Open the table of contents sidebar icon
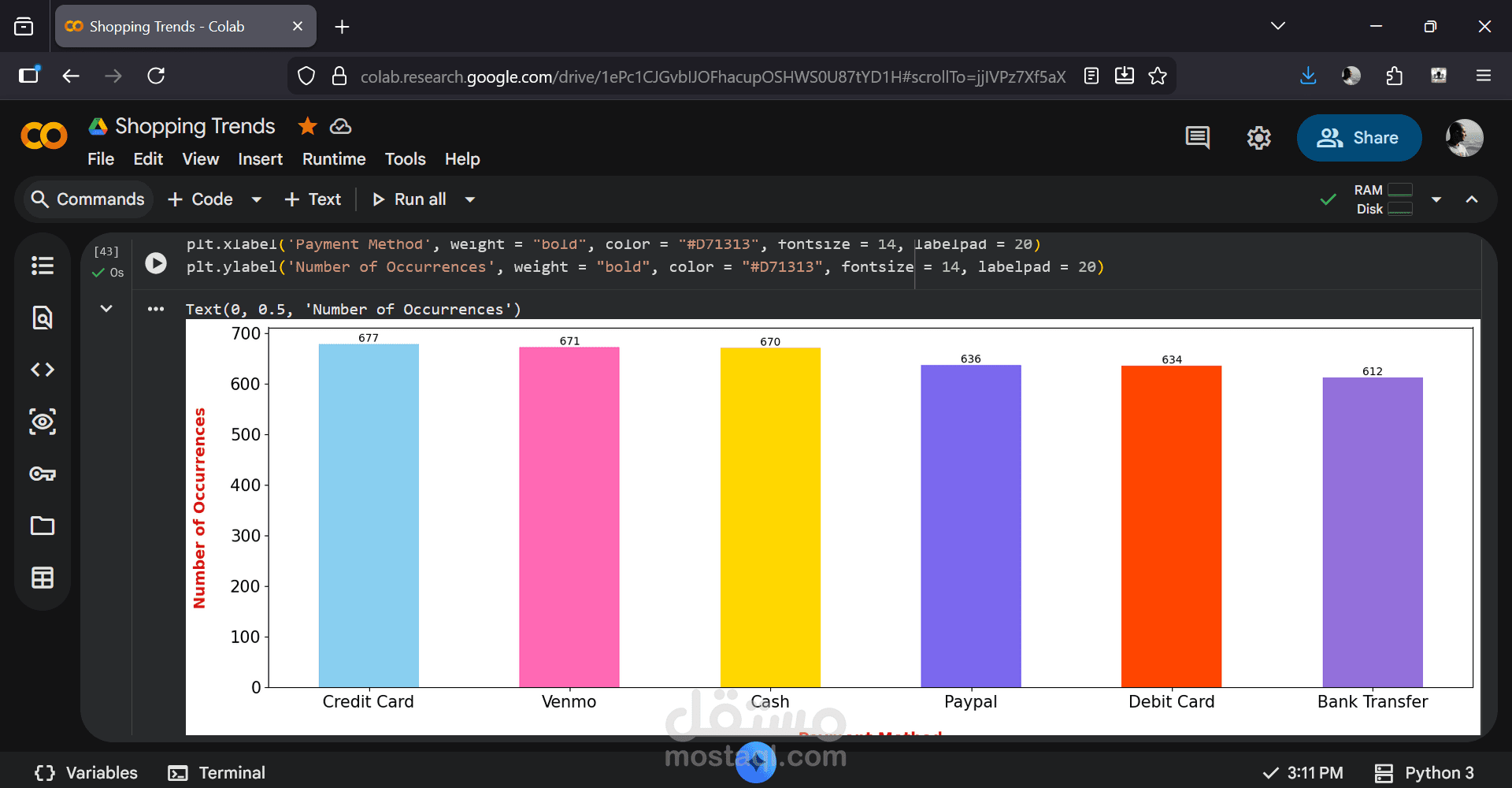This screenshot has height=788, width=1512. point(43,266)
